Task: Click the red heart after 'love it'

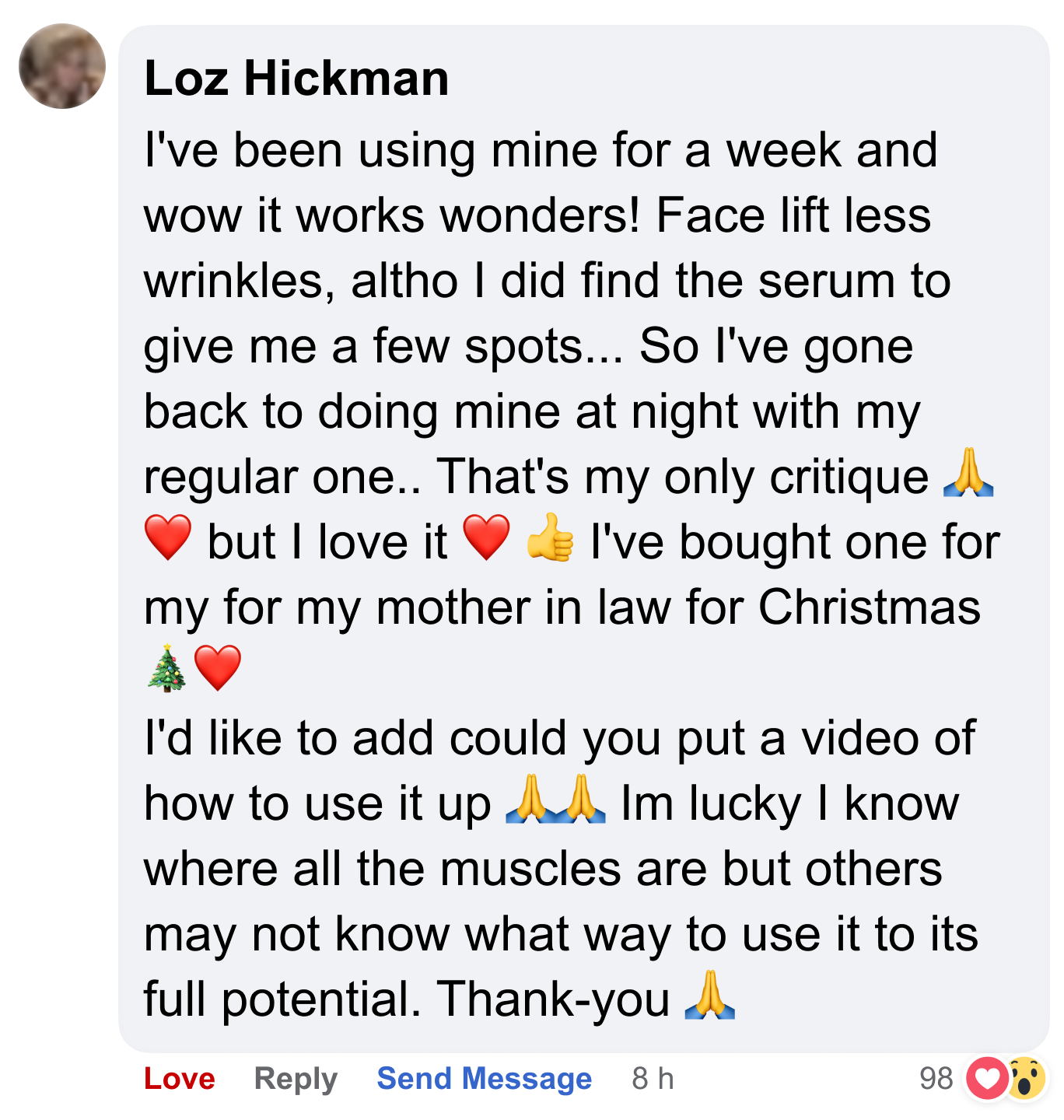Action: [x=486, y=537]
